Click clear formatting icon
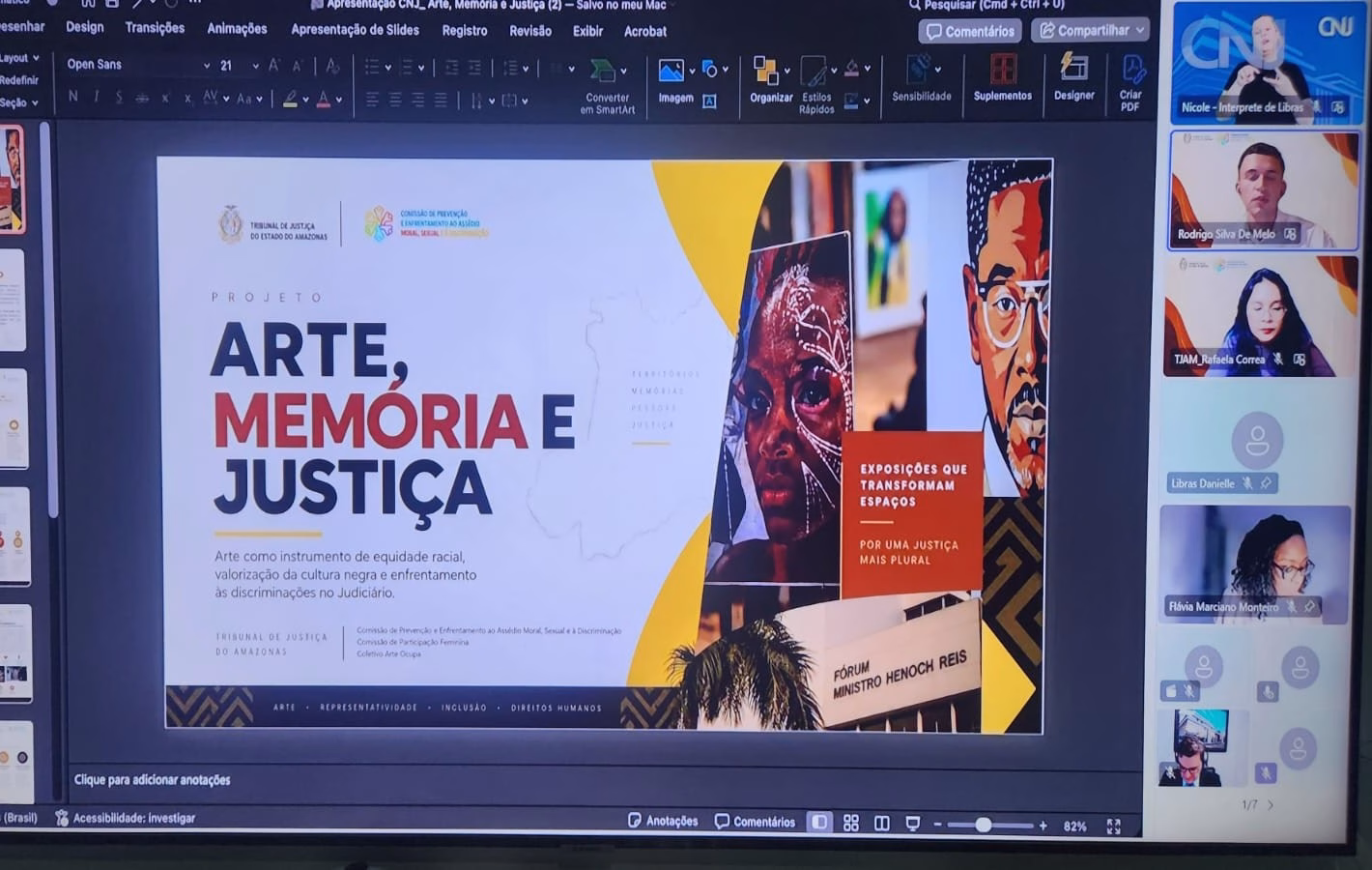 [x=332, y=66]
